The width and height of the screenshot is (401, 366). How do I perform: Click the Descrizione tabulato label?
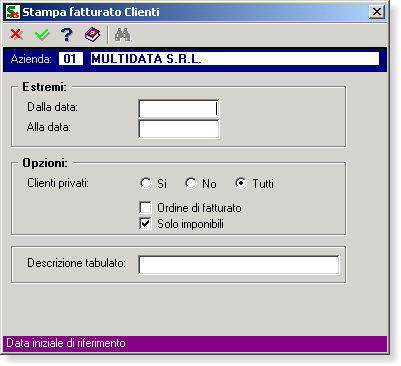tap(76, 263)
